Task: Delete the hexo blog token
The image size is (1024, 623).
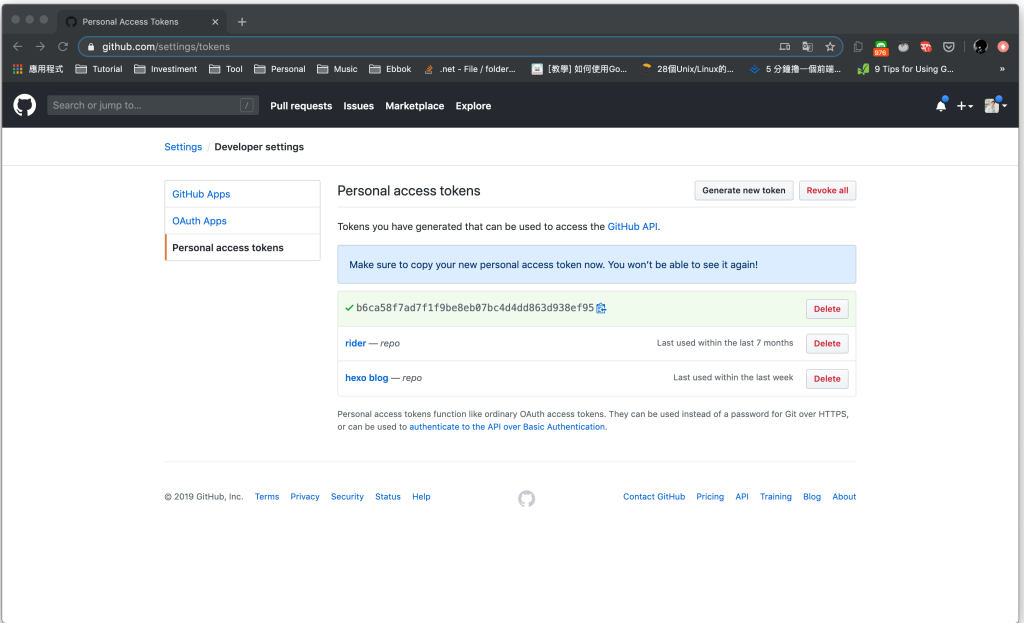Action: click(827, 379)
